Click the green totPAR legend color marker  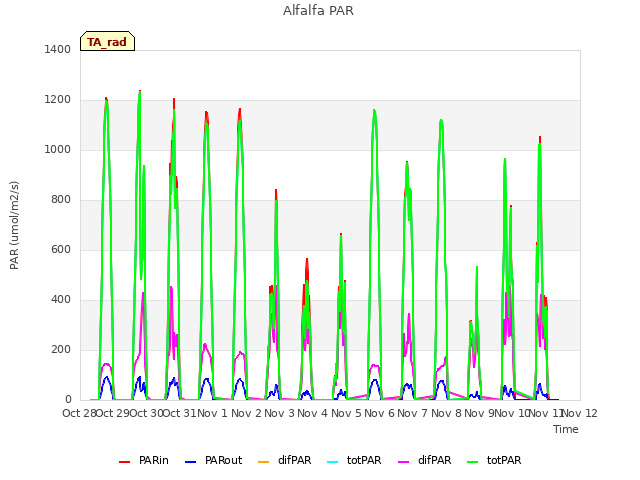click(473, 462)
